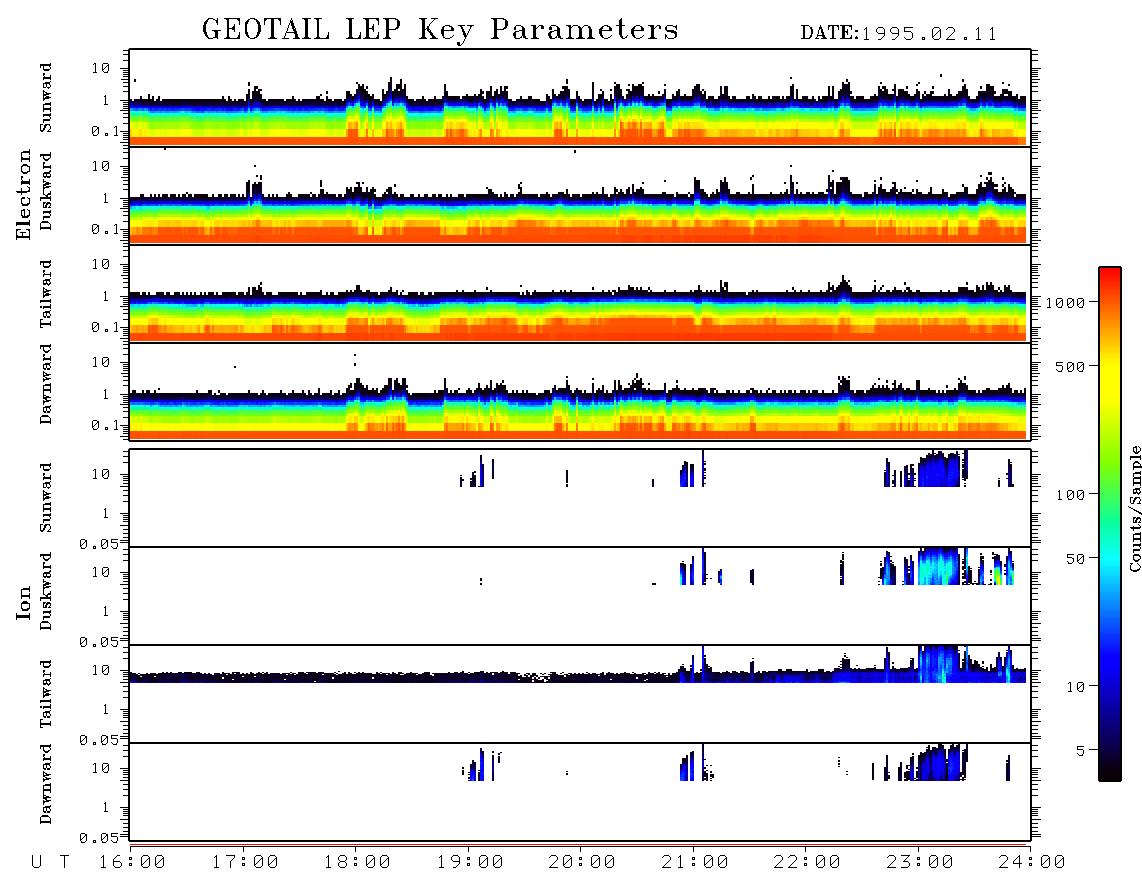This screenshot has height=880, width=1142.
Task: Click the 0.05 tick of Ion Dawnward panel
Action: (x=100, y=838)
